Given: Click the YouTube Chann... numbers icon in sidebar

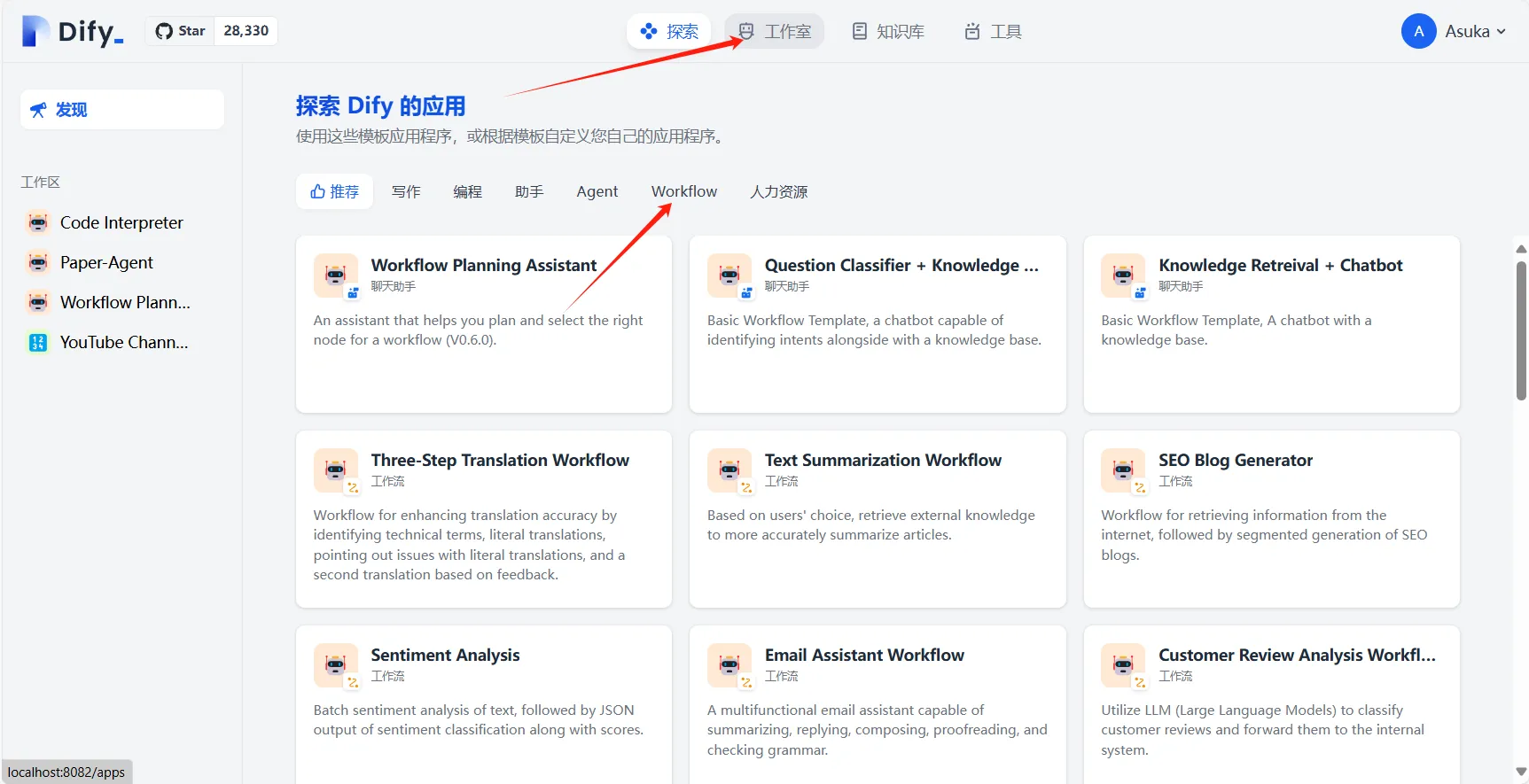Looking at the screenshot, I should [38, 342].
